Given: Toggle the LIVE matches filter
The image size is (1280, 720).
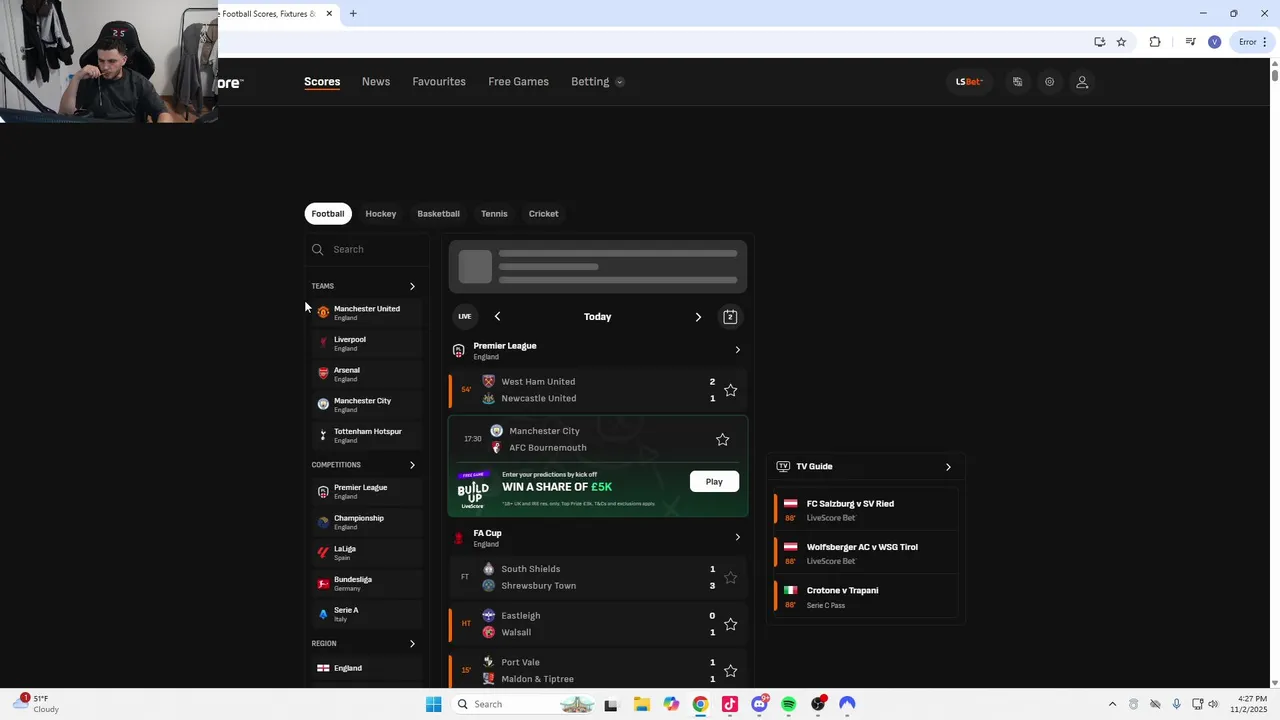Looking at the screenshot, I should (465, 316).
